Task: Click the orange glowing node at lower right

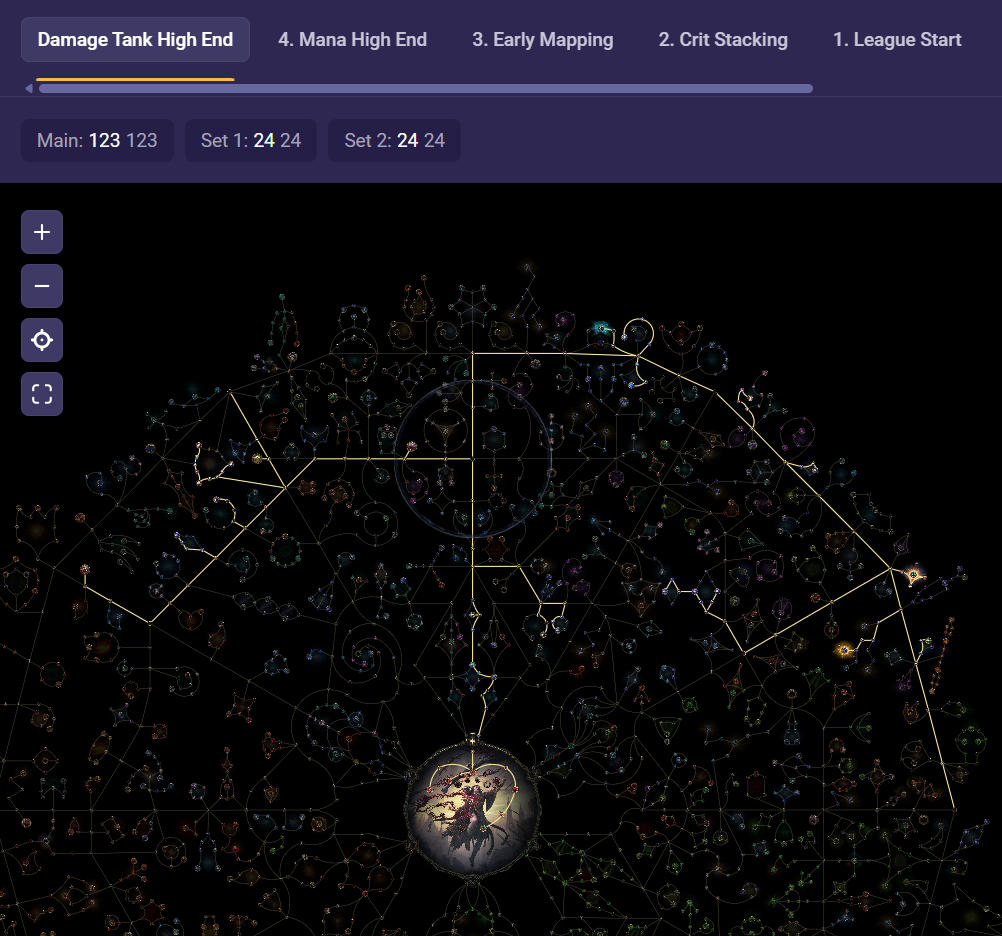Action: click(x=845, y=650)
